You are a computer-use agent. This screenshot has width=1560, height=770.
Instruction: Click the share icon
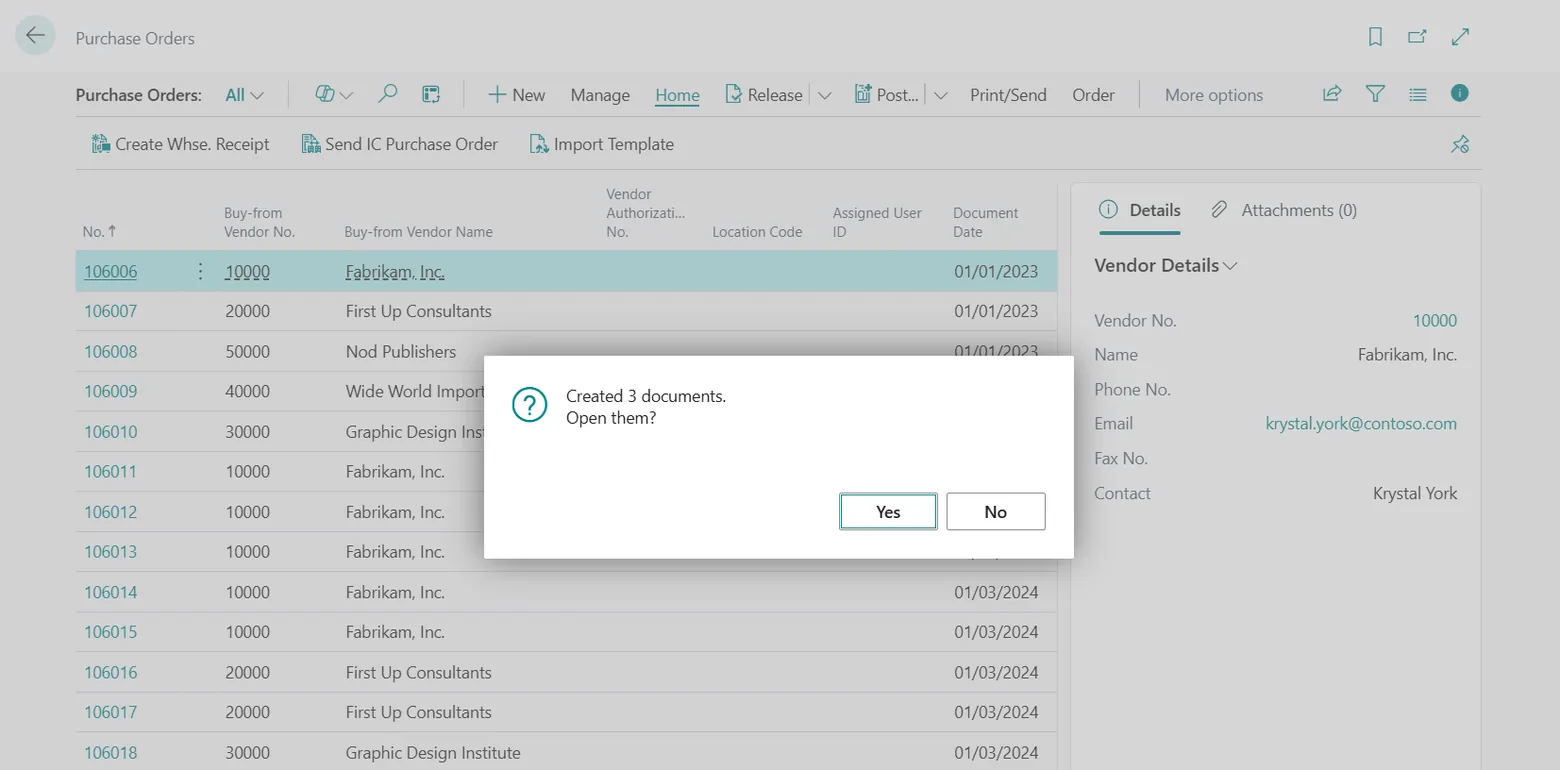[x=1331, y=94]
